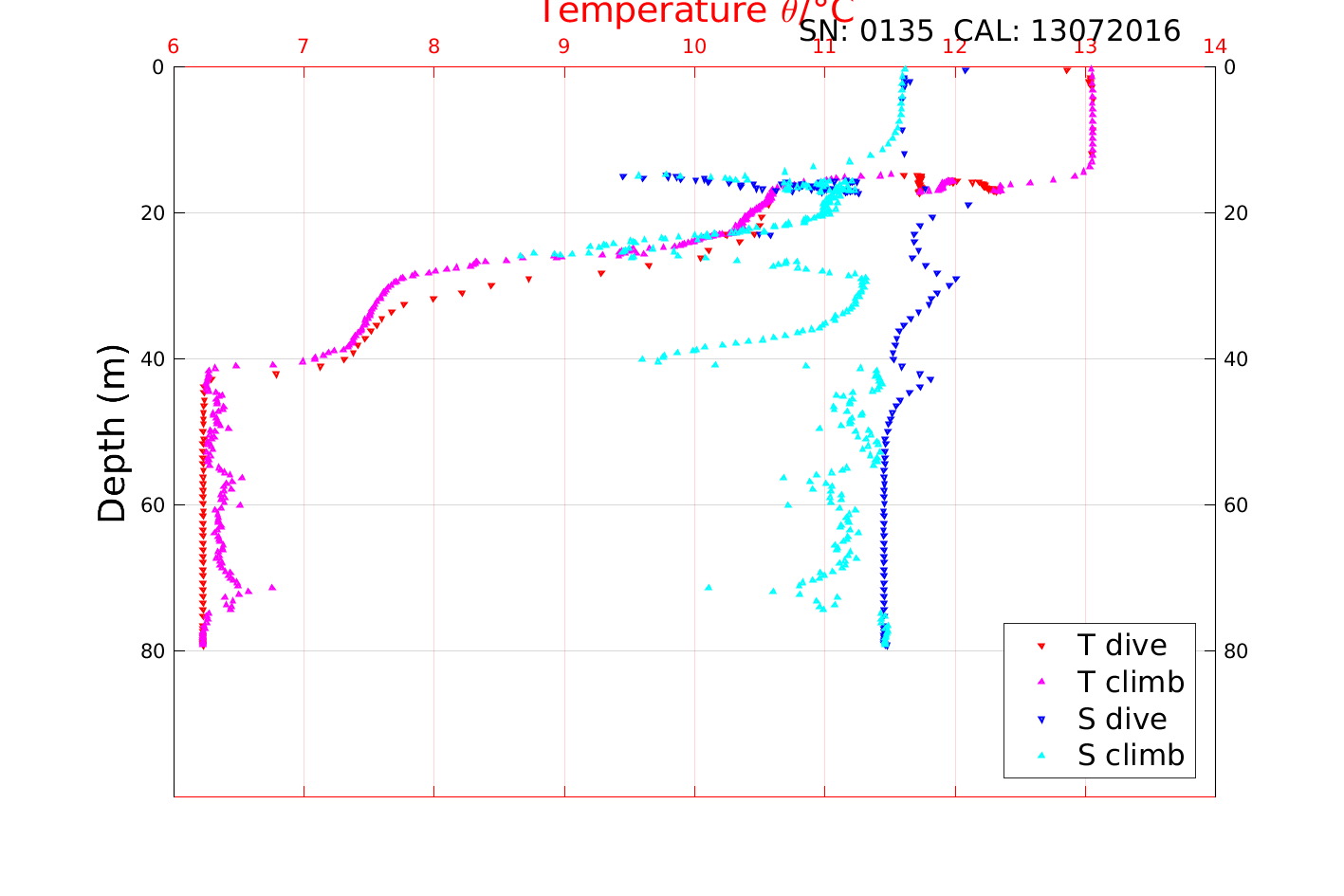Click temperature tick label 13
Image resolution: width=1344 pixels, height=896 pixels.
coord(1085,46)
